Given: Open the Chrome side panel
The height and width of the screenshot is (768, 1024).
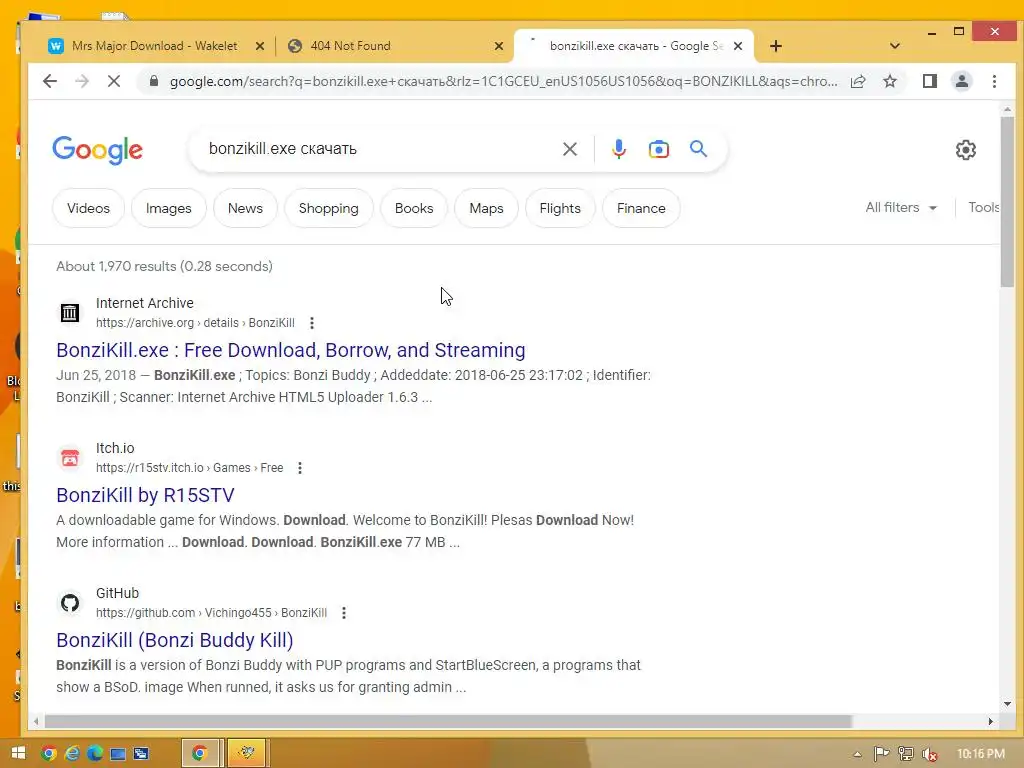Looking at the screenshot, I should [929, 81].
